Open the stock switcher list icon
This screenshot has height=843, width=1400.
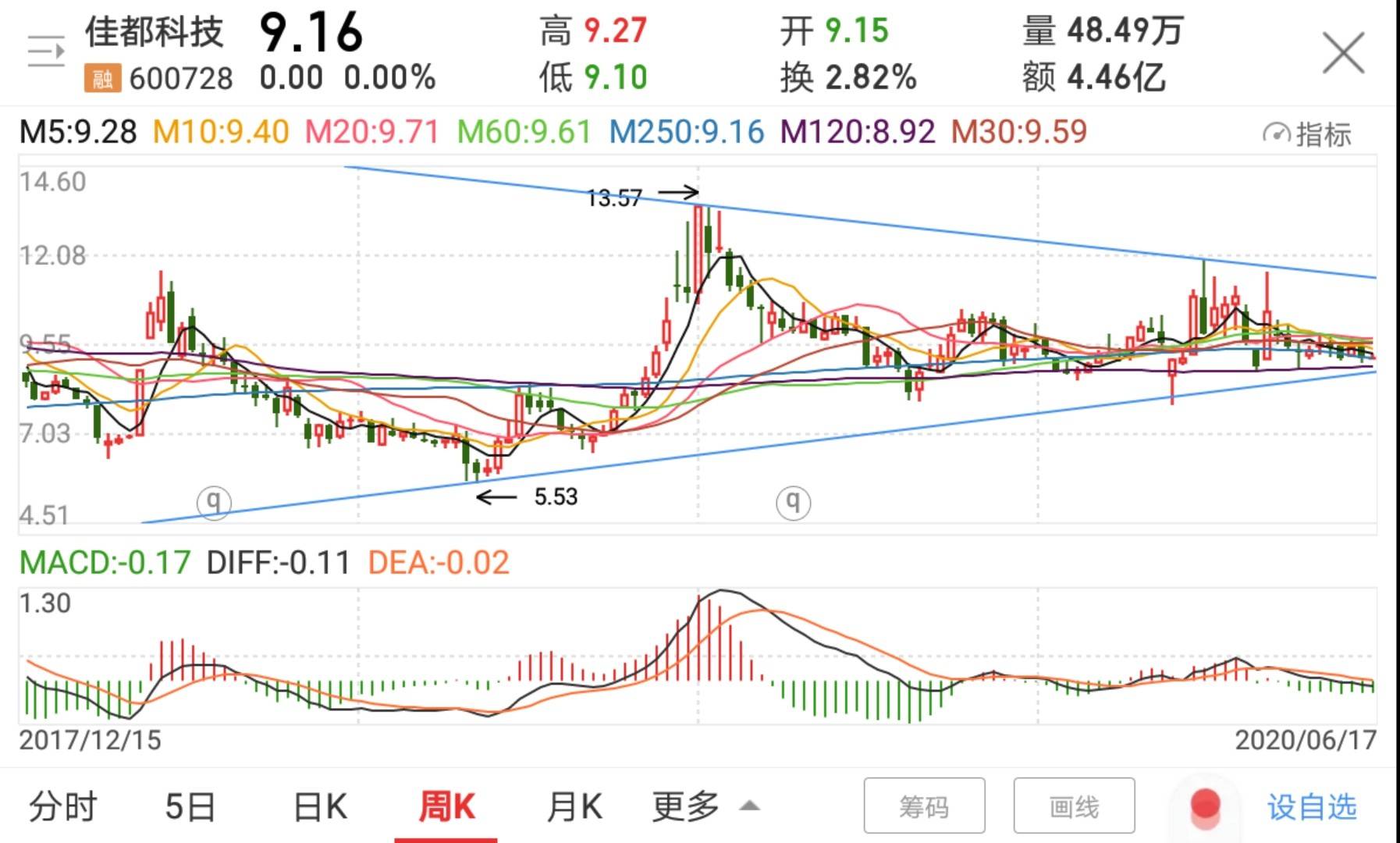46,48
